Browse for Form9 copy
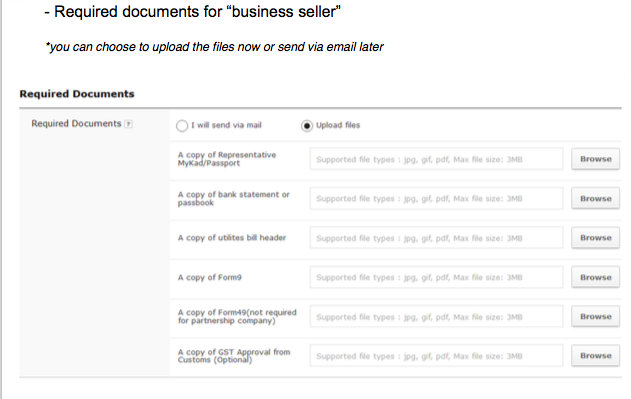The height and width of the screenshot is (399, 631). coord(595,277)
